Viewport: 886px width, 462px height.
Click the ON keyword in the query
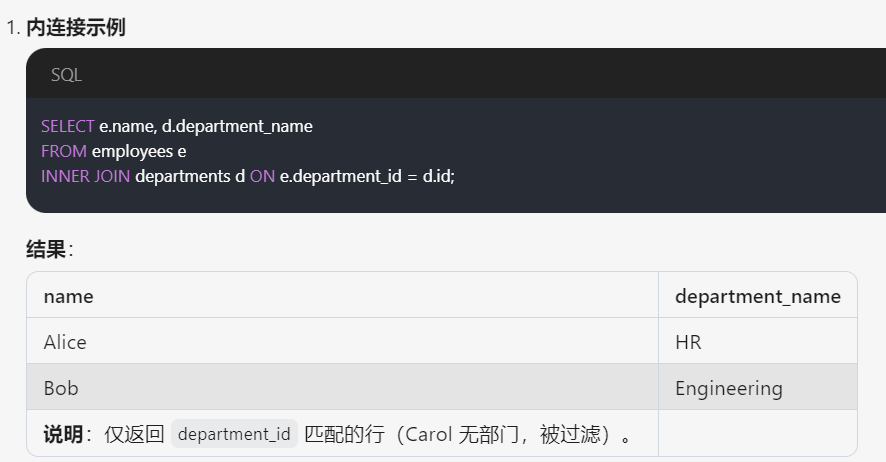click(x=262, y=176)
